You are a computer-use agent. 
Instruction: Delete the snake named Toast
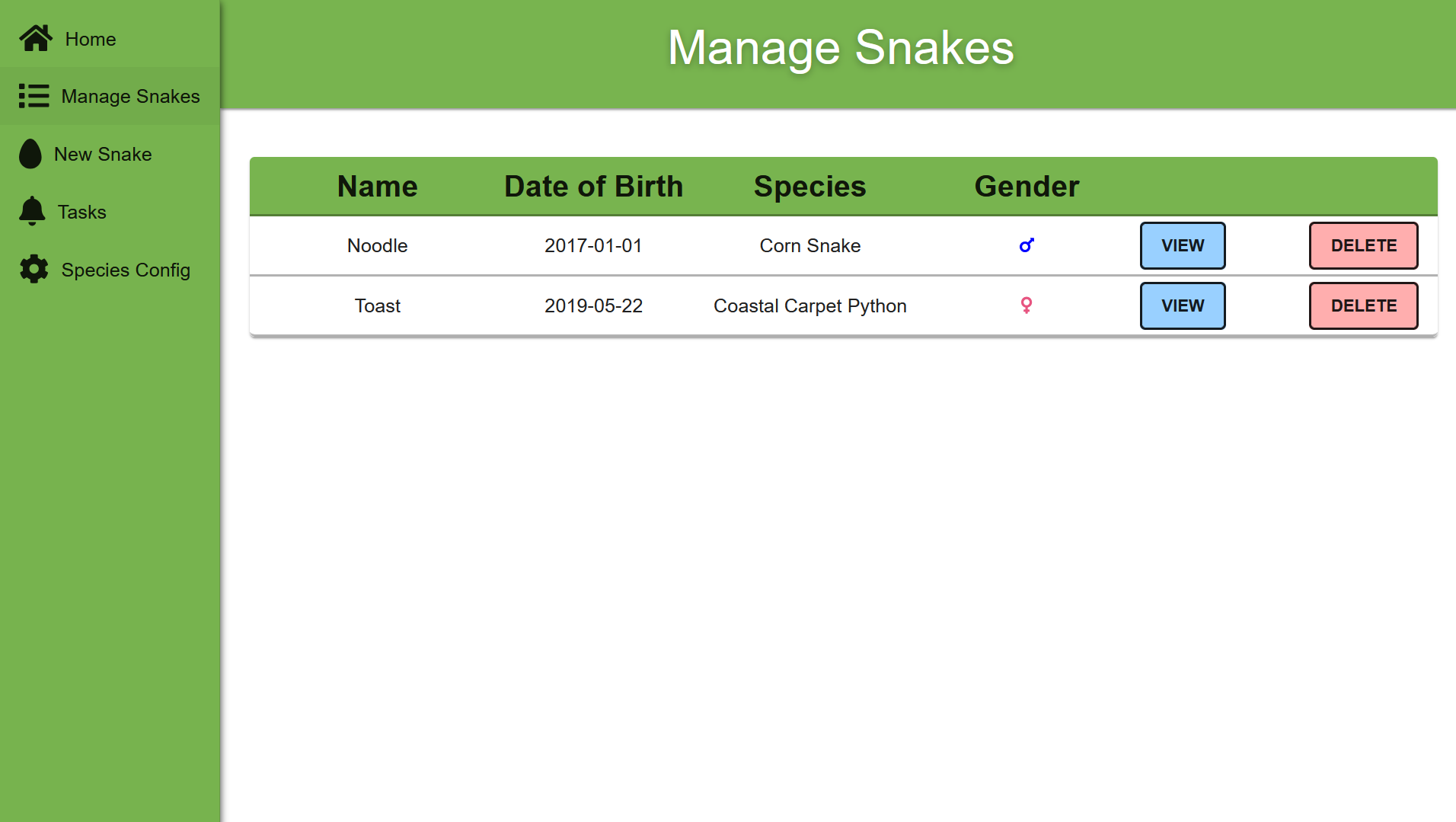click(x=1363, y=305)
